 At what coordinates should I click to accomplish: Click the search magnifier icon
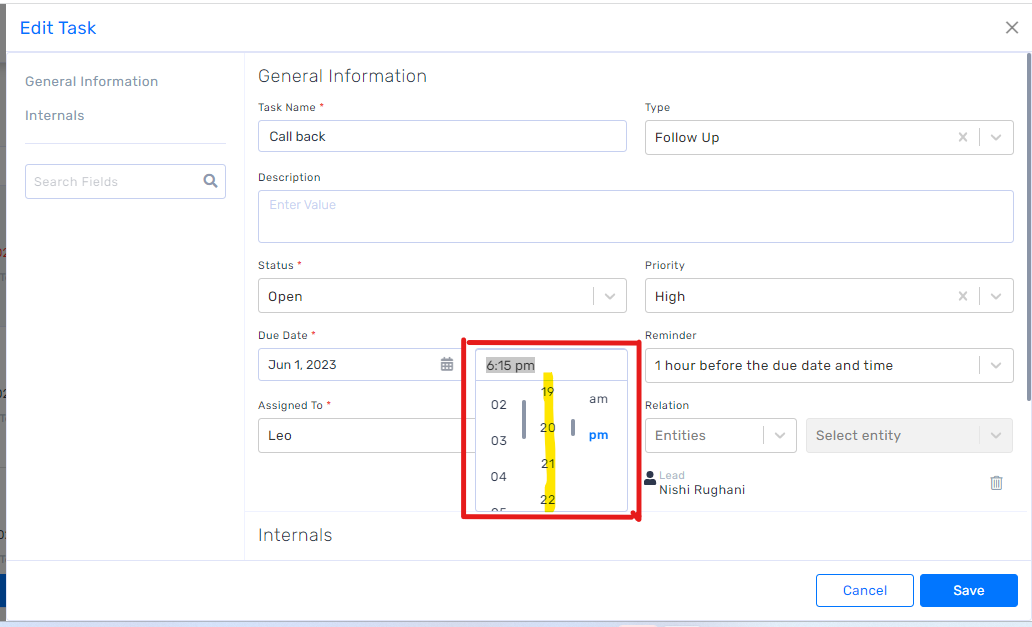(210, 181)
